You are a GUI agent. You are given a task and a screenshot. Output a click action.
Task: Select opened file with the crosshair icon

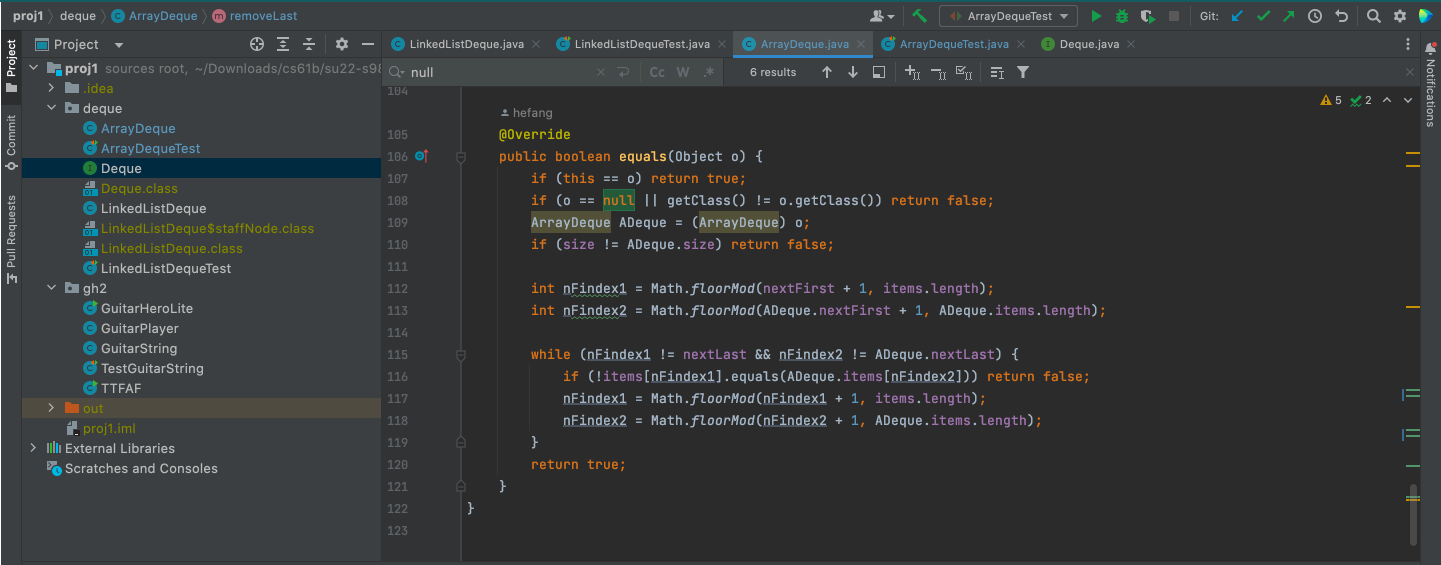coord(257,44)
